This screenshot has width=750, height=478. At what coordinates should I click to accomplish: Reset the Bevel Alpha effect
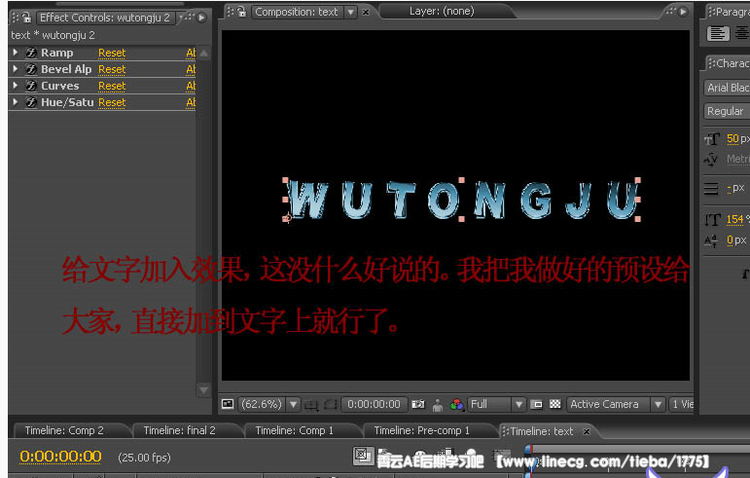pyautogui.click(x=112, y=69)
